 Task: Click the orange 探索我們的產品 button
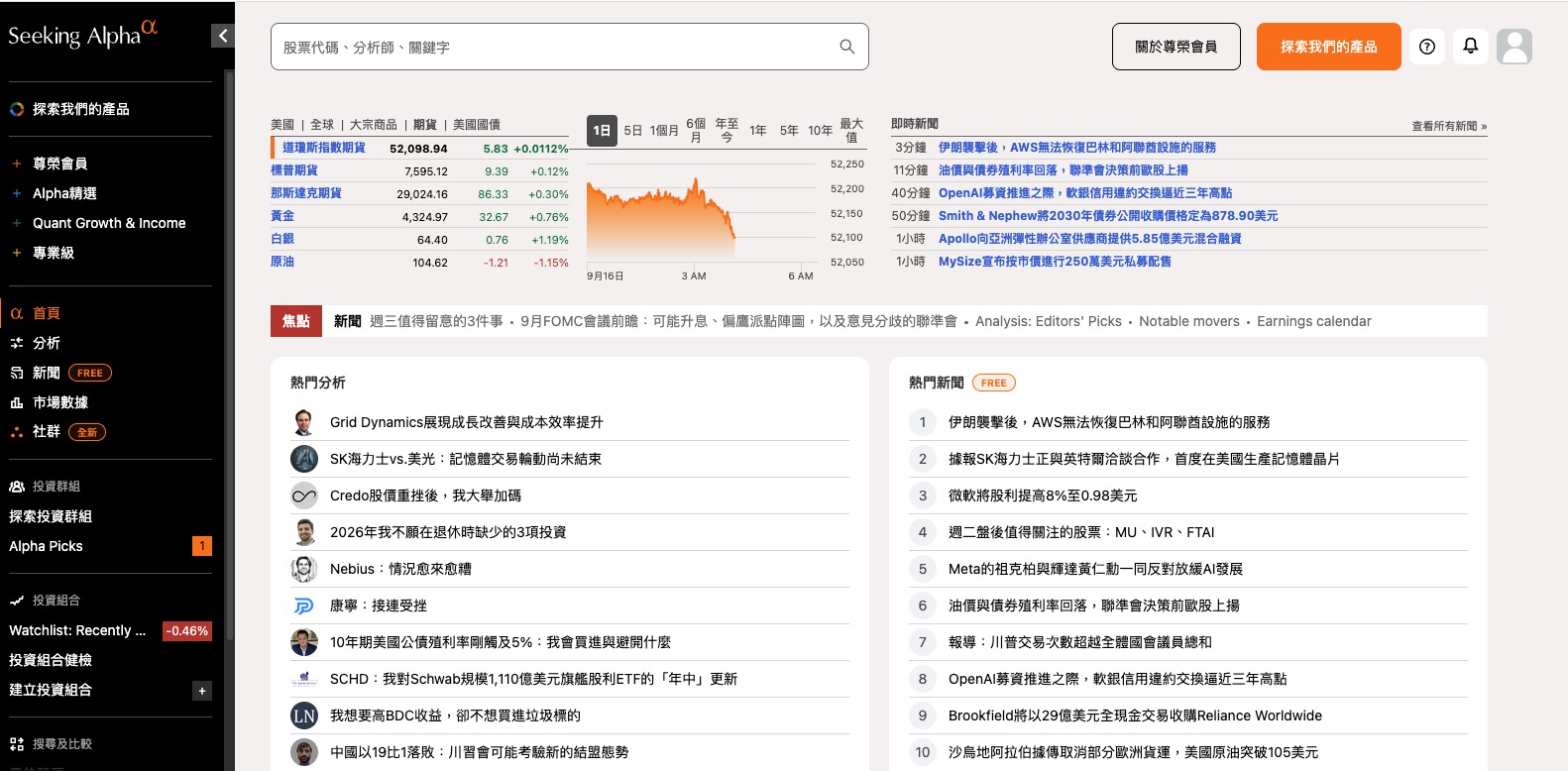(1329, 47)
